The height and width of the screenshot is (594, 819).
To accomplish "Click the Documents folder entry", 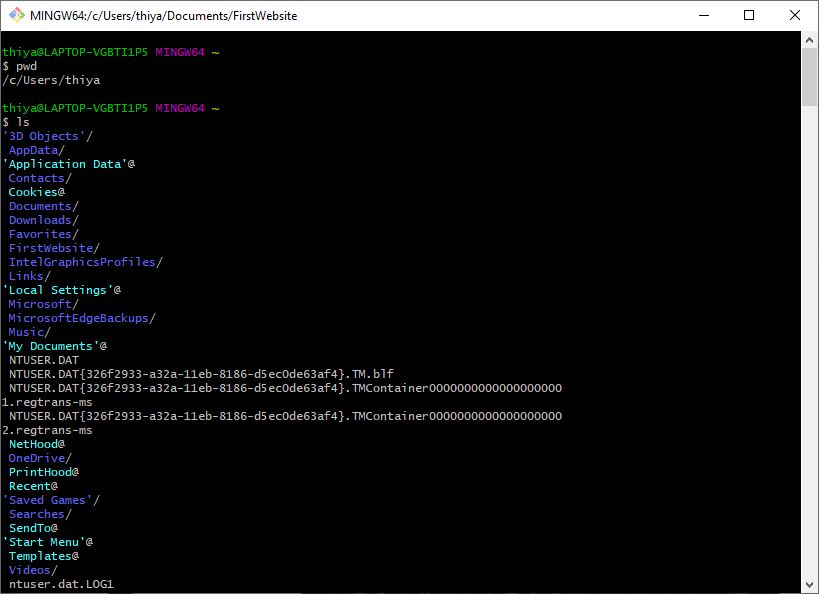I will coord(39,205).
